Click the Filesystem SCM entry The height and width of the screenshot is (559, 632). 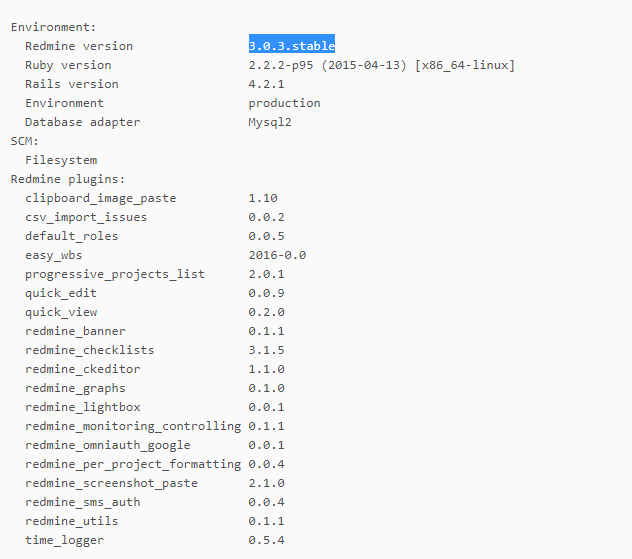click(61, 160)
